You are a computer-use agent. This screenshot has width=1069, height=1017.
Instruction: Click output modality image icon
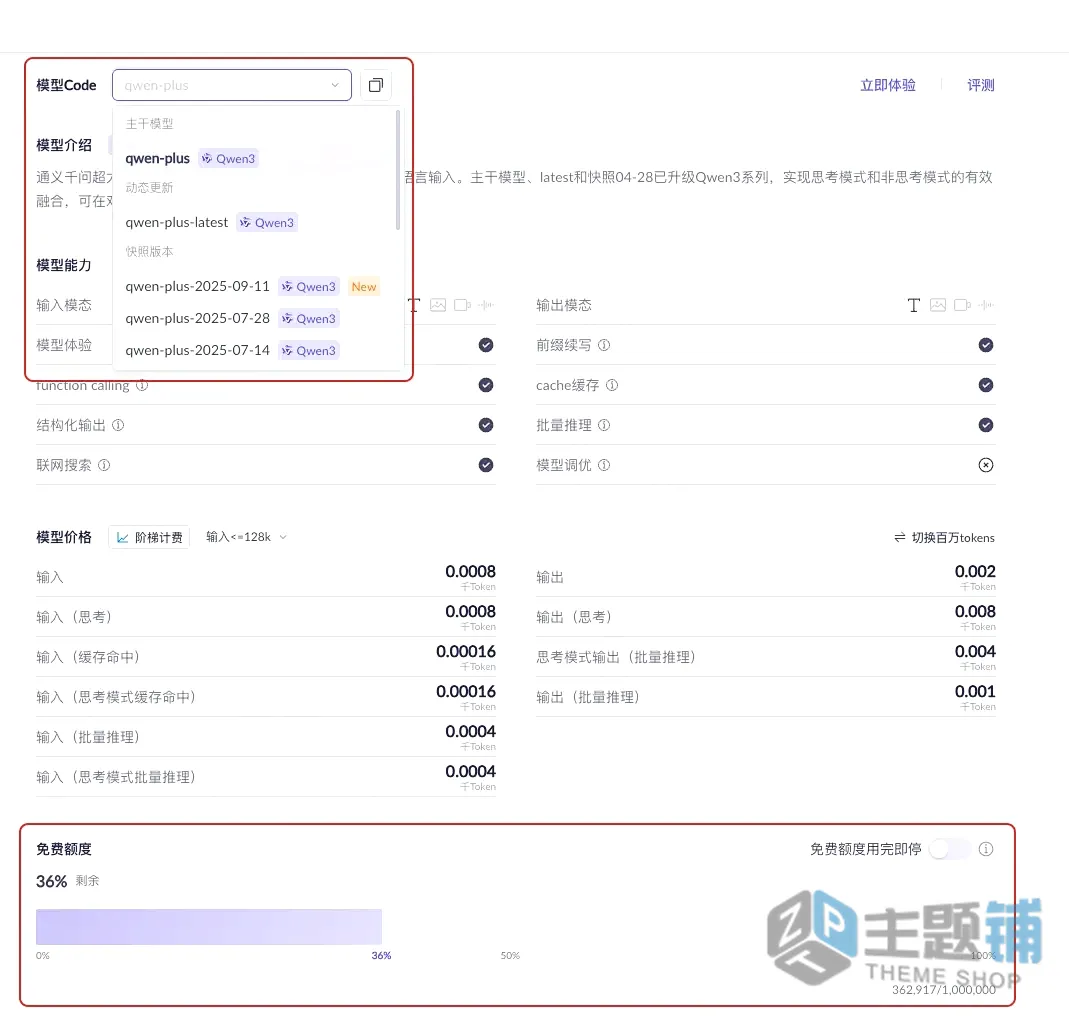point(938,305)
